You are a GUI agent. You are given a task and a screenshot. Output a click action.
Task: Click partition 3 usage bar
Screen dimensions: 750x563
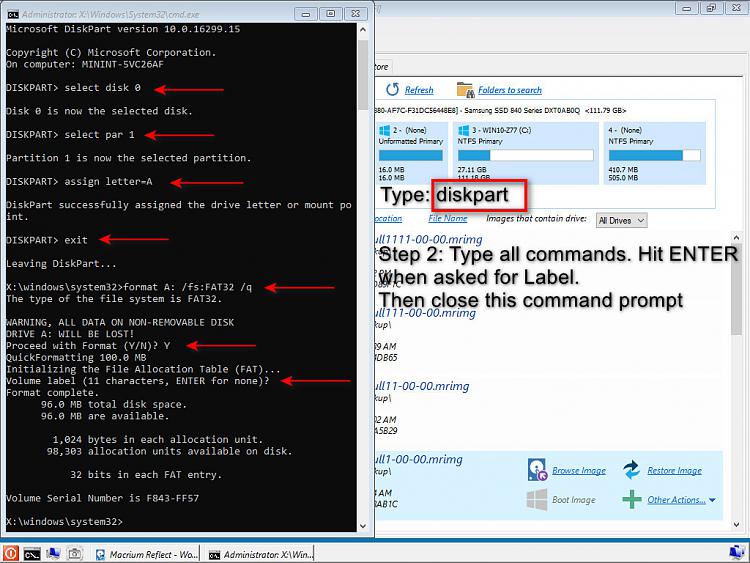point(526,155)
